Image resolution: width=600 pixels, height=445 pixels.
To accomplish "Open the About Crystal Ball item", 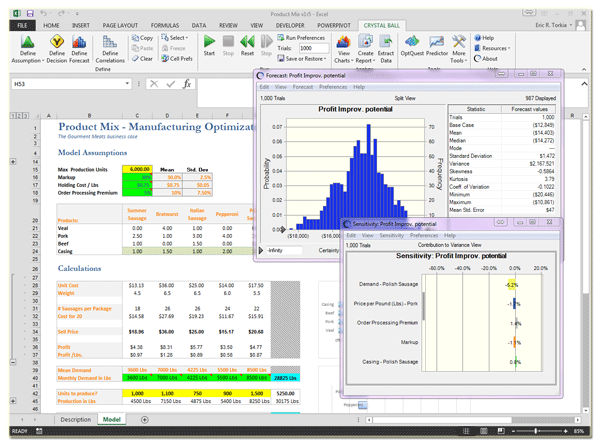I will click(x=486, y=59).
